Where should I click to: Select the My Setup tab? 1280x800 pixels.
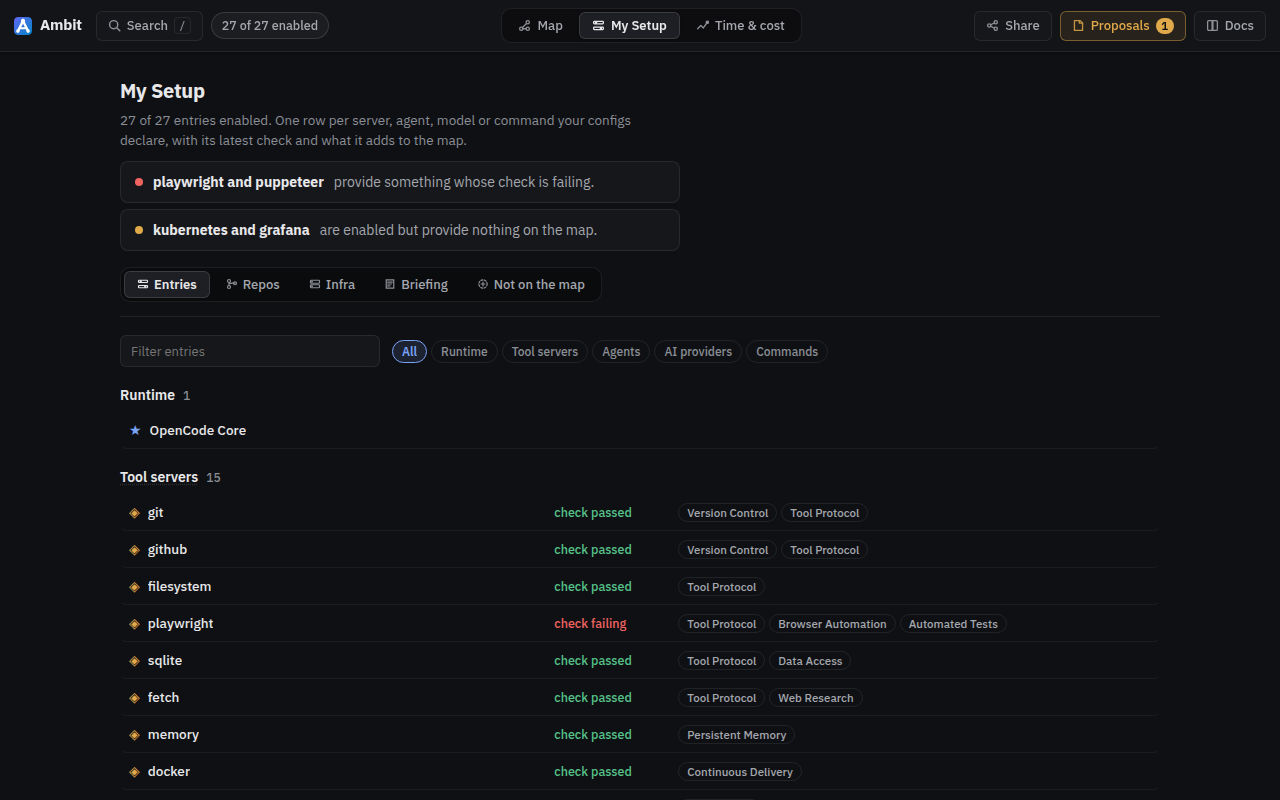pyautogui.click(x=629, y=26)
